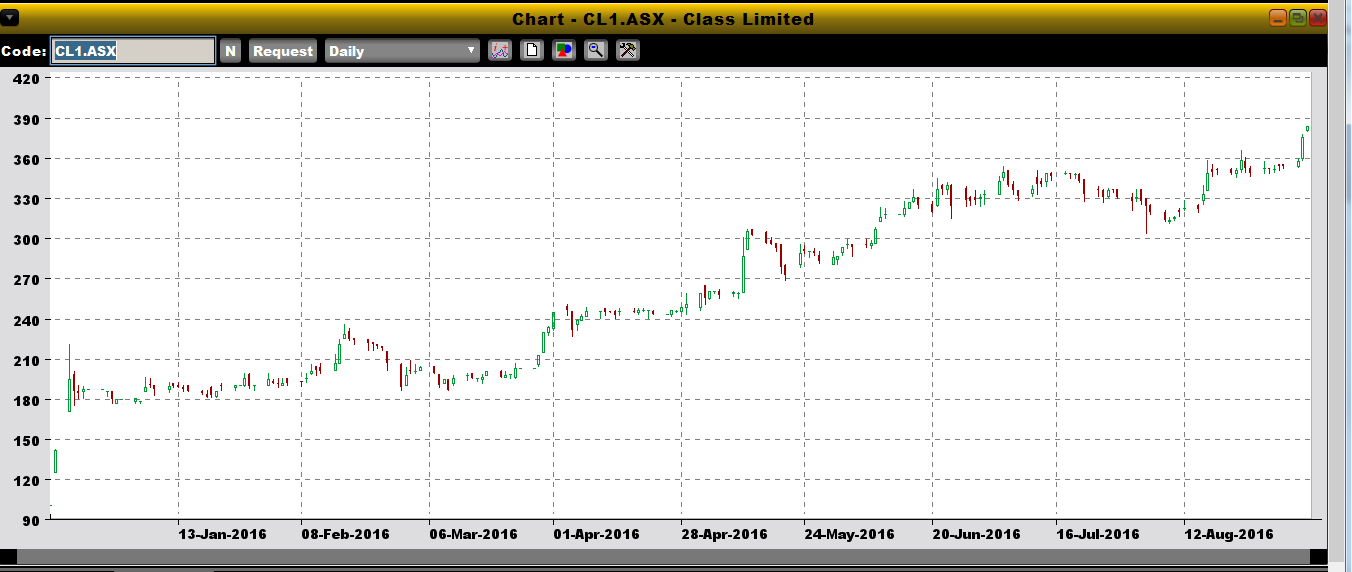Click the 12-Aug-2016 date axis label
This screenshot has height=572, width=1352.
1229,534
